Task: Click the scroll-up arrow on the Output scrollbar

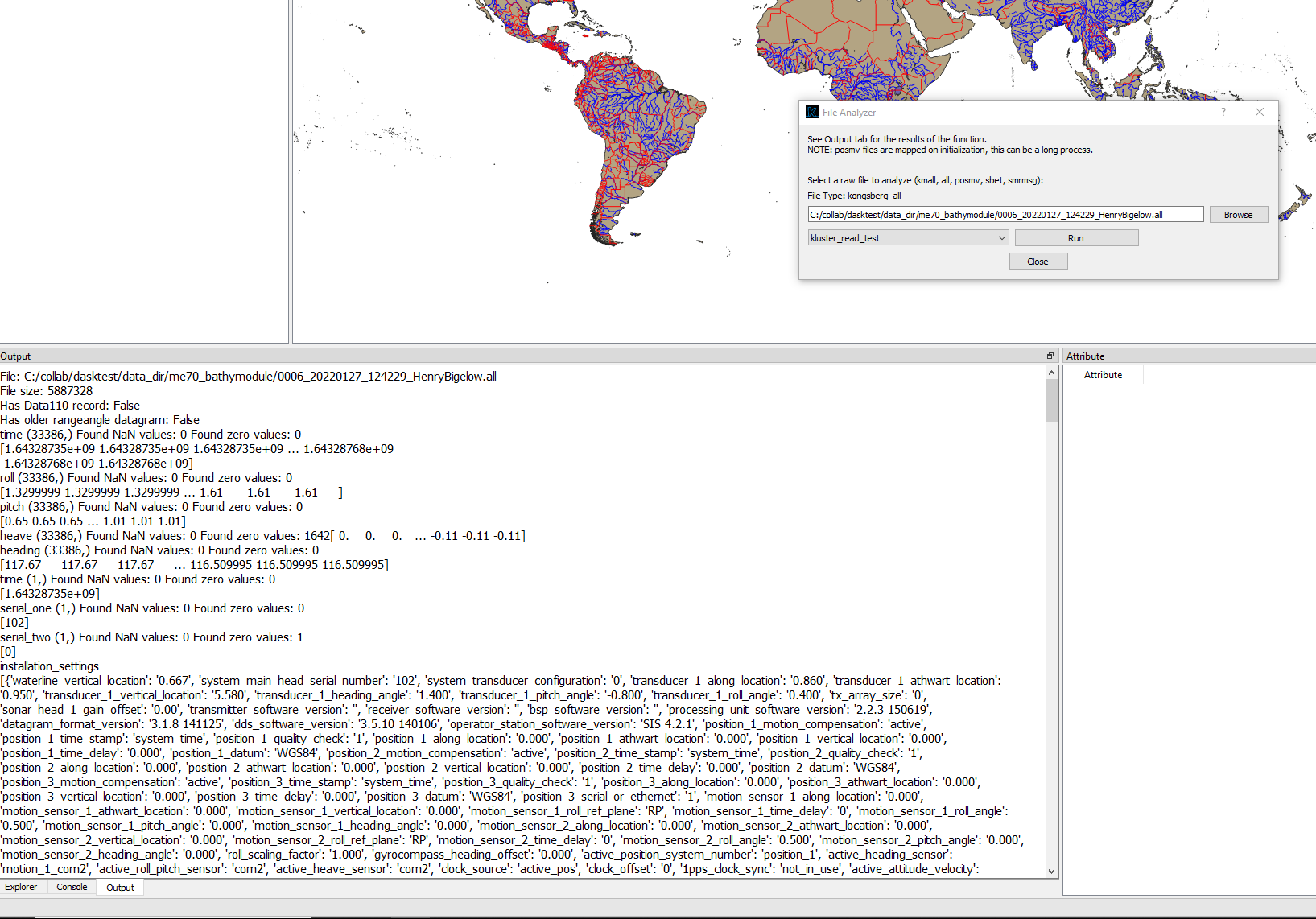Action: tap(1051, 372)
